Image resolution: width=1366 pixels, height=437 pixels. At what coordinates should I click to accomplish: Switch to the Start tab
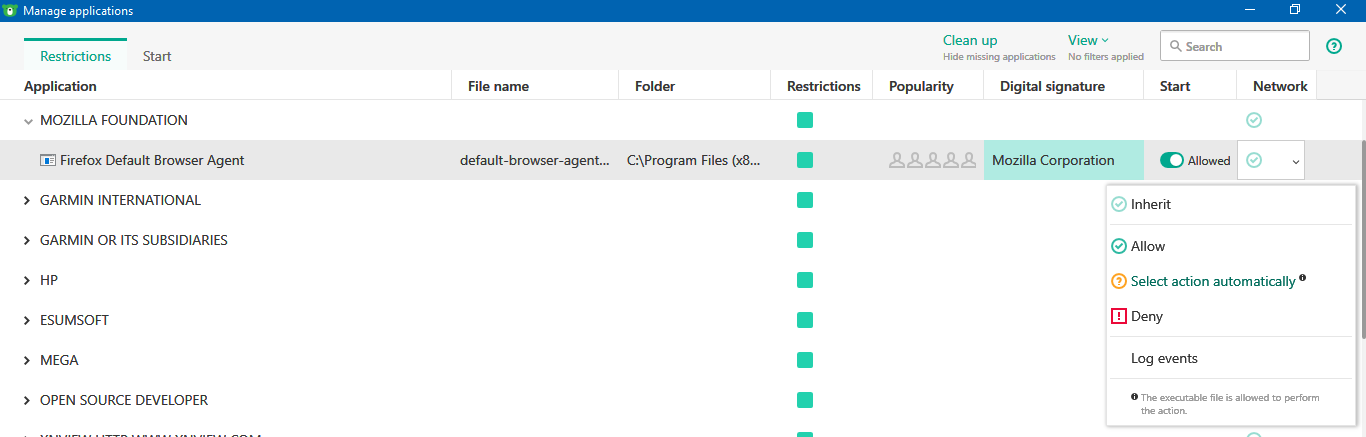tap(157, 56)
